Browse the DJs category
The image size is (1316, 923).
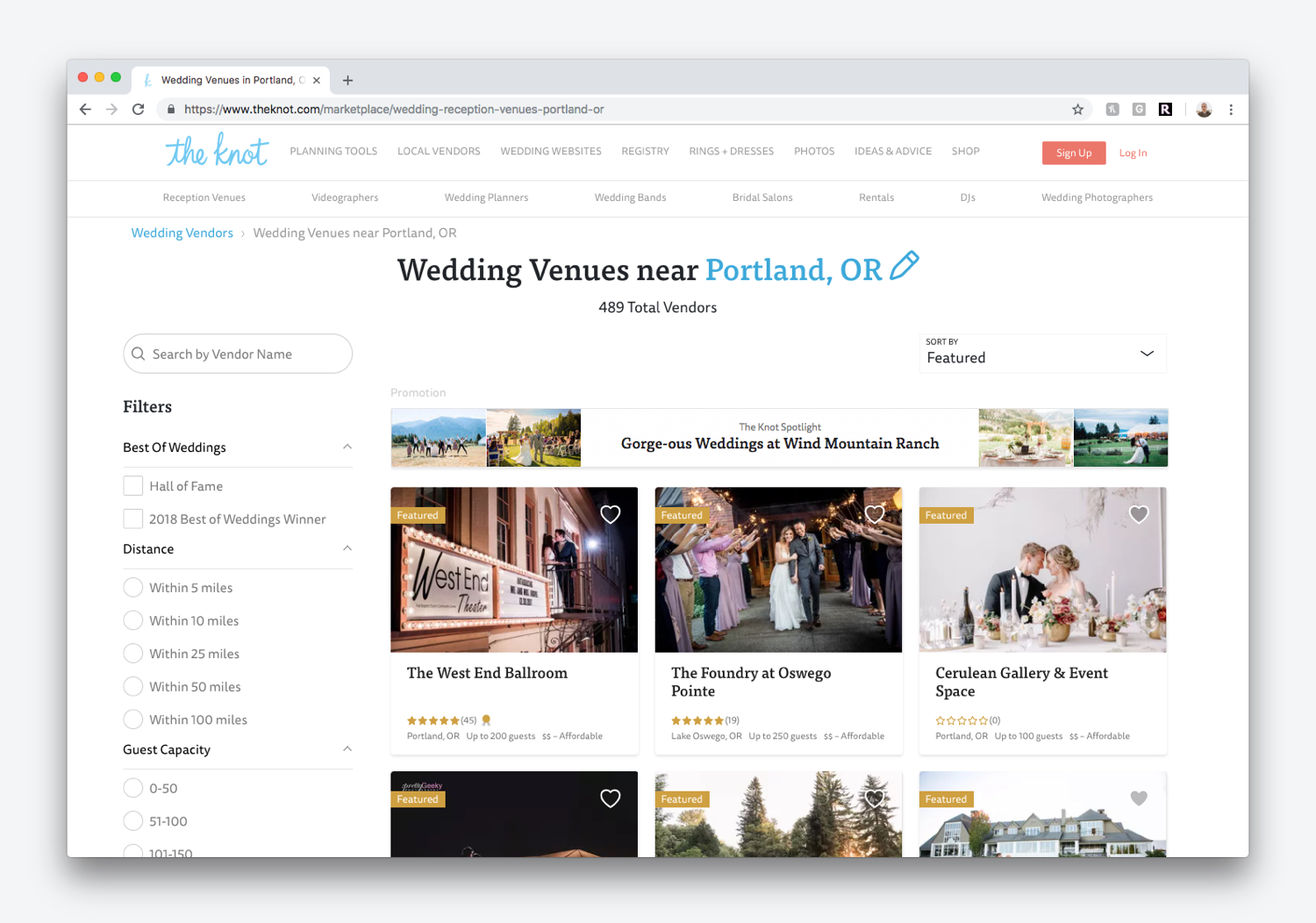[x=968, y=197]
